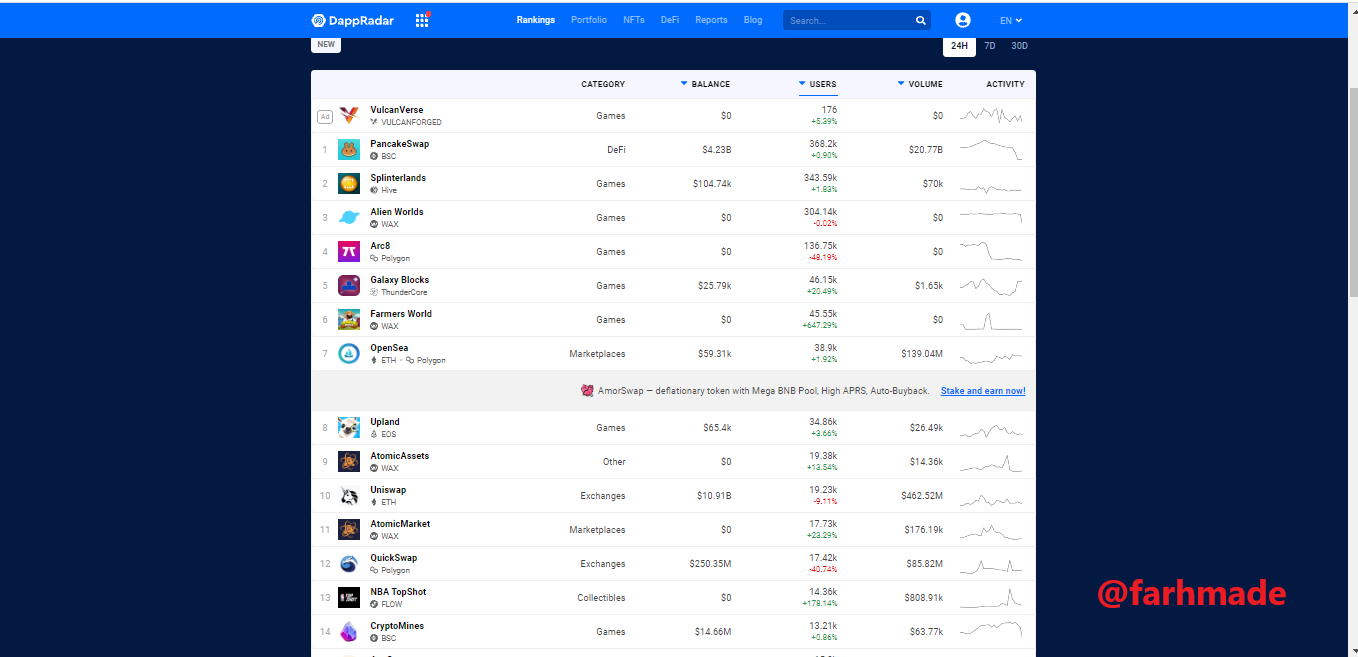Click the PancakeSwap bunny logo
Screen dimensions: 1358x657
(x=349, y=150)
